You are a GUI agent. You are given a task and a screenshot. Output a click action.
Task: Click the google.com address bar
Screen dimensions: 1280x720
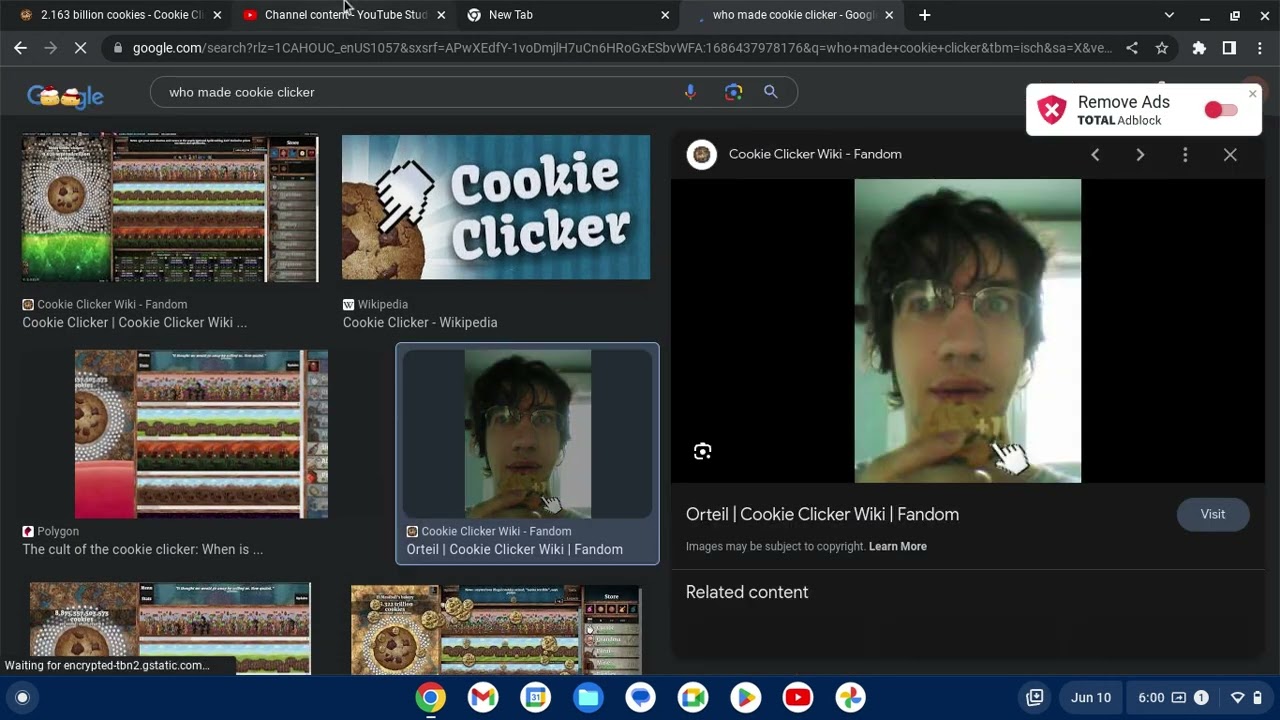[x=622, y=48]
